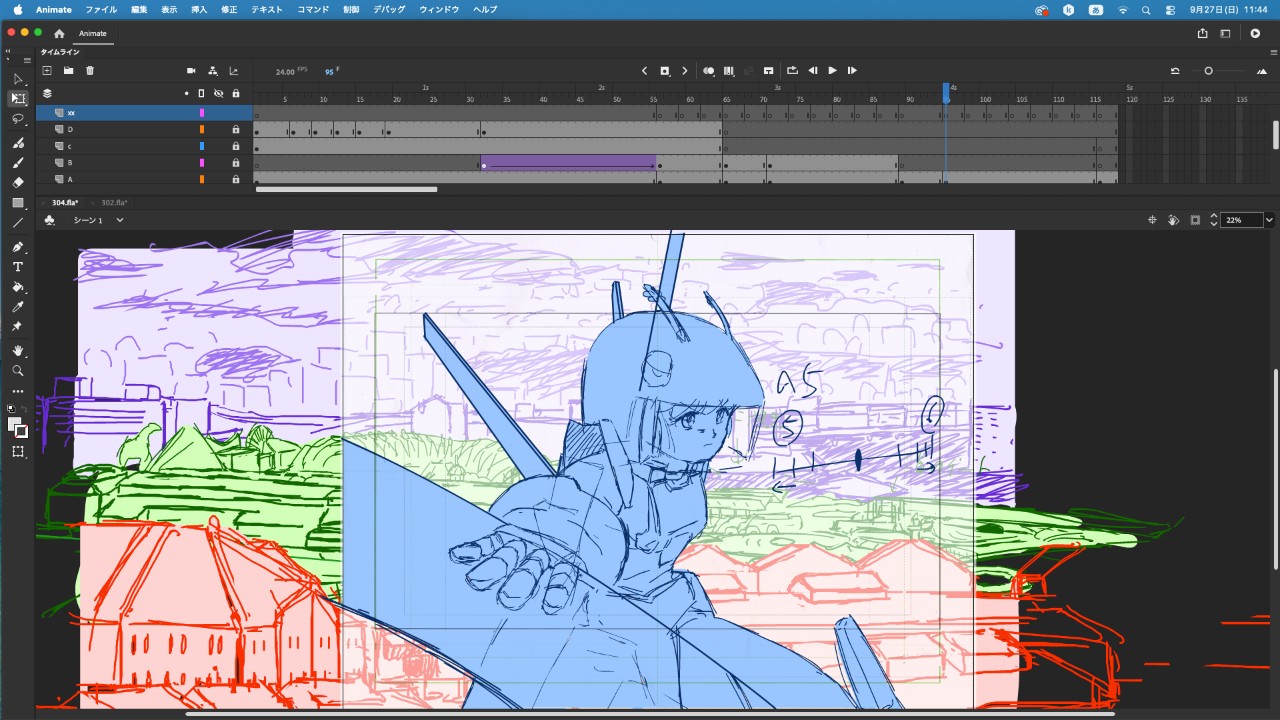Open the コマンド menu
Screen dimensions: 1280x720
pos(313,9)
